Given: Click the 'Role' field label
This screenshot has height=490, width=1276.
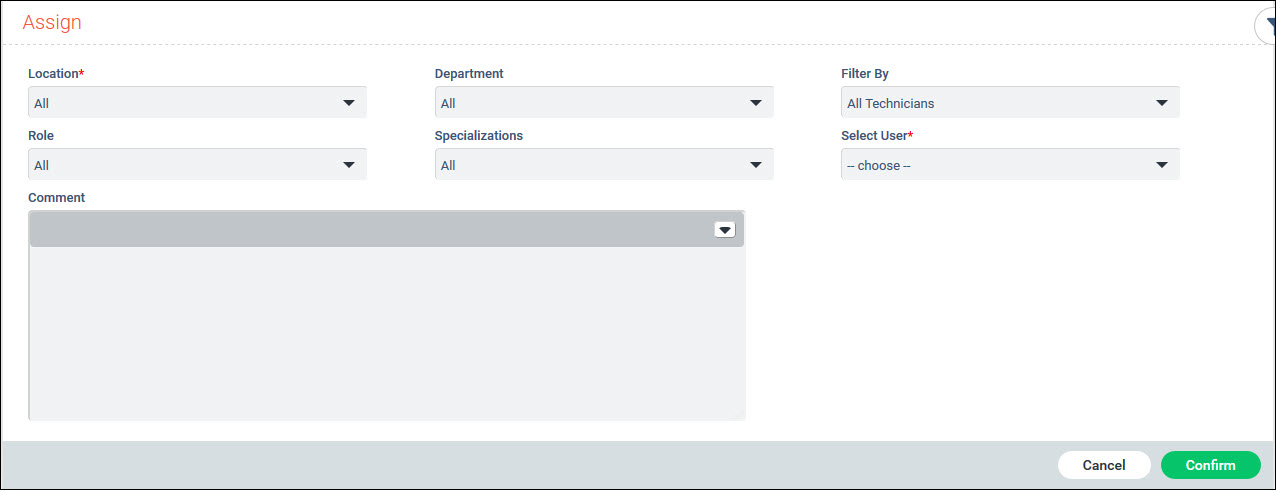Looking at the screenshot, I should click(x=41, y=136).
